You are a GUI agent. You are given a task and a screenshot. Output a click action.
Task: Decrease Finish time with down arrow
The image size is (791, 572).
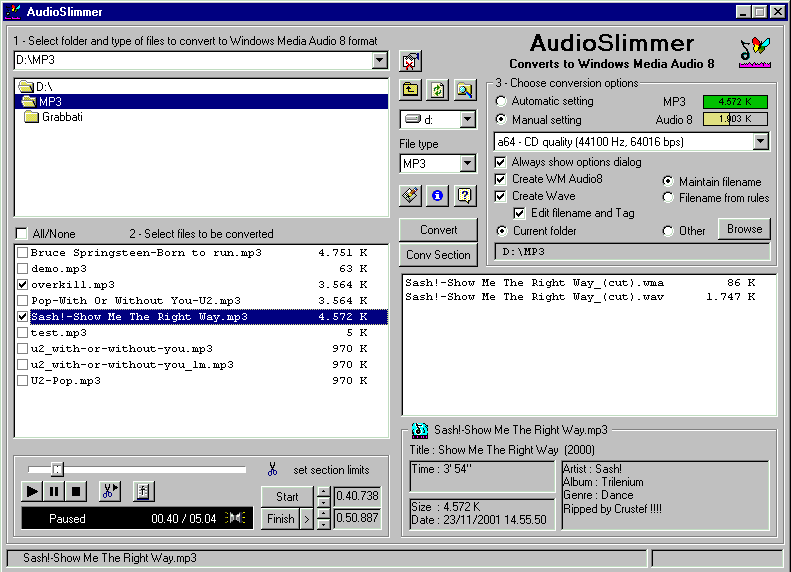323,525
